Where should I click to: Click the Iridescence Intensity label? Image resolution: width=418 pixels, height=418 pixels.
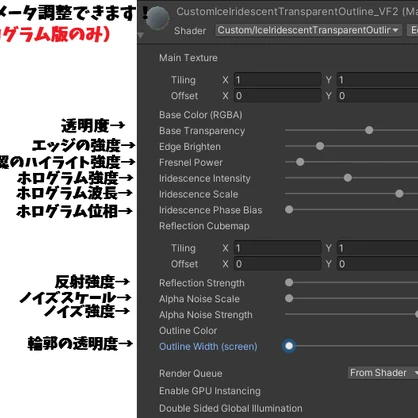(205, 178)
